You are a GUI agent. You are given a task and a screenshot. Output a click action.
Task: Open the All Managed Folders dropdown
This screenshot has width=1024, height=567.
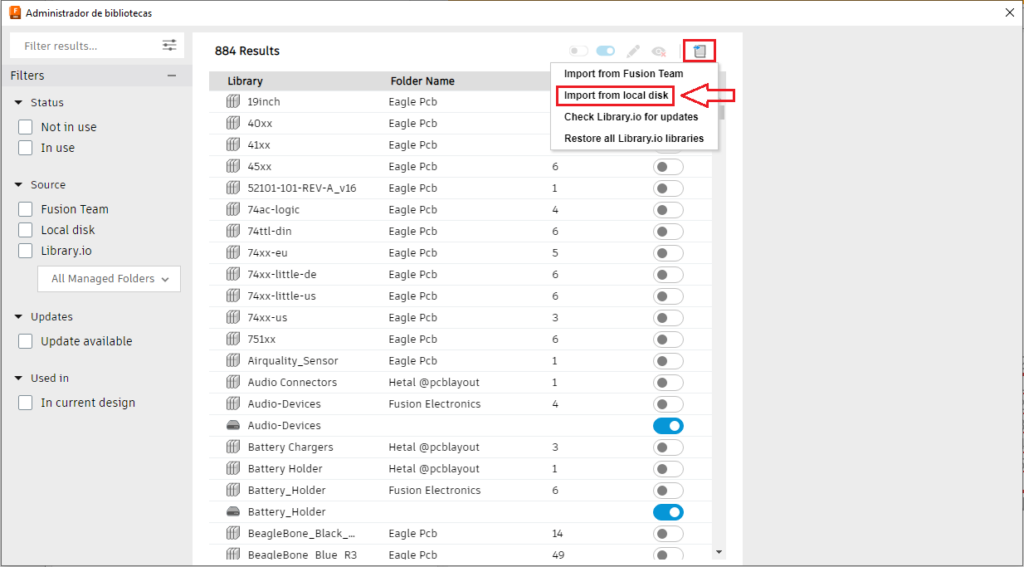click(109, 279)
